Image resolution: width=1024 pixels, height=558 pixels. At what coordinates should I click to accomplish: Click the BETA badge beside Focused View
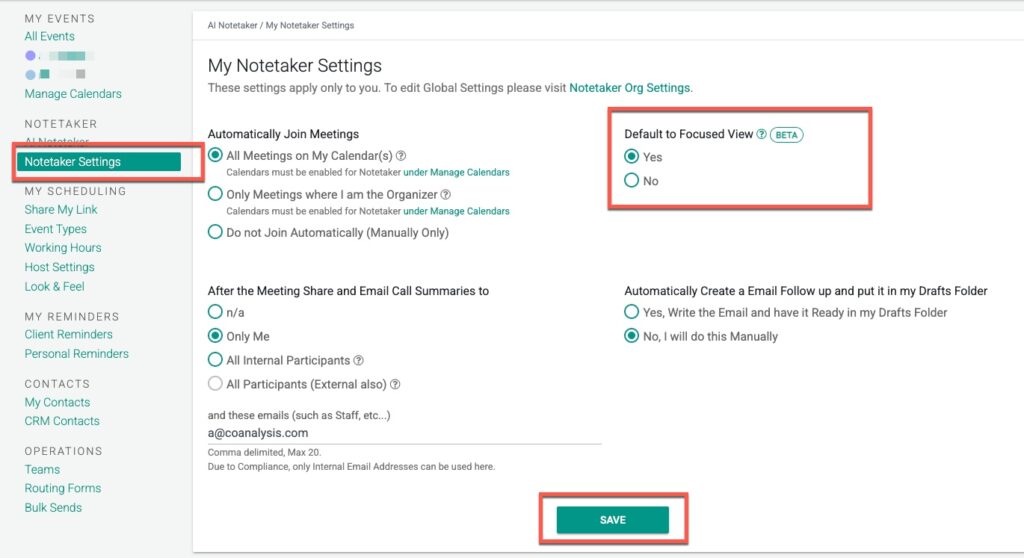(x=787, y=134)
